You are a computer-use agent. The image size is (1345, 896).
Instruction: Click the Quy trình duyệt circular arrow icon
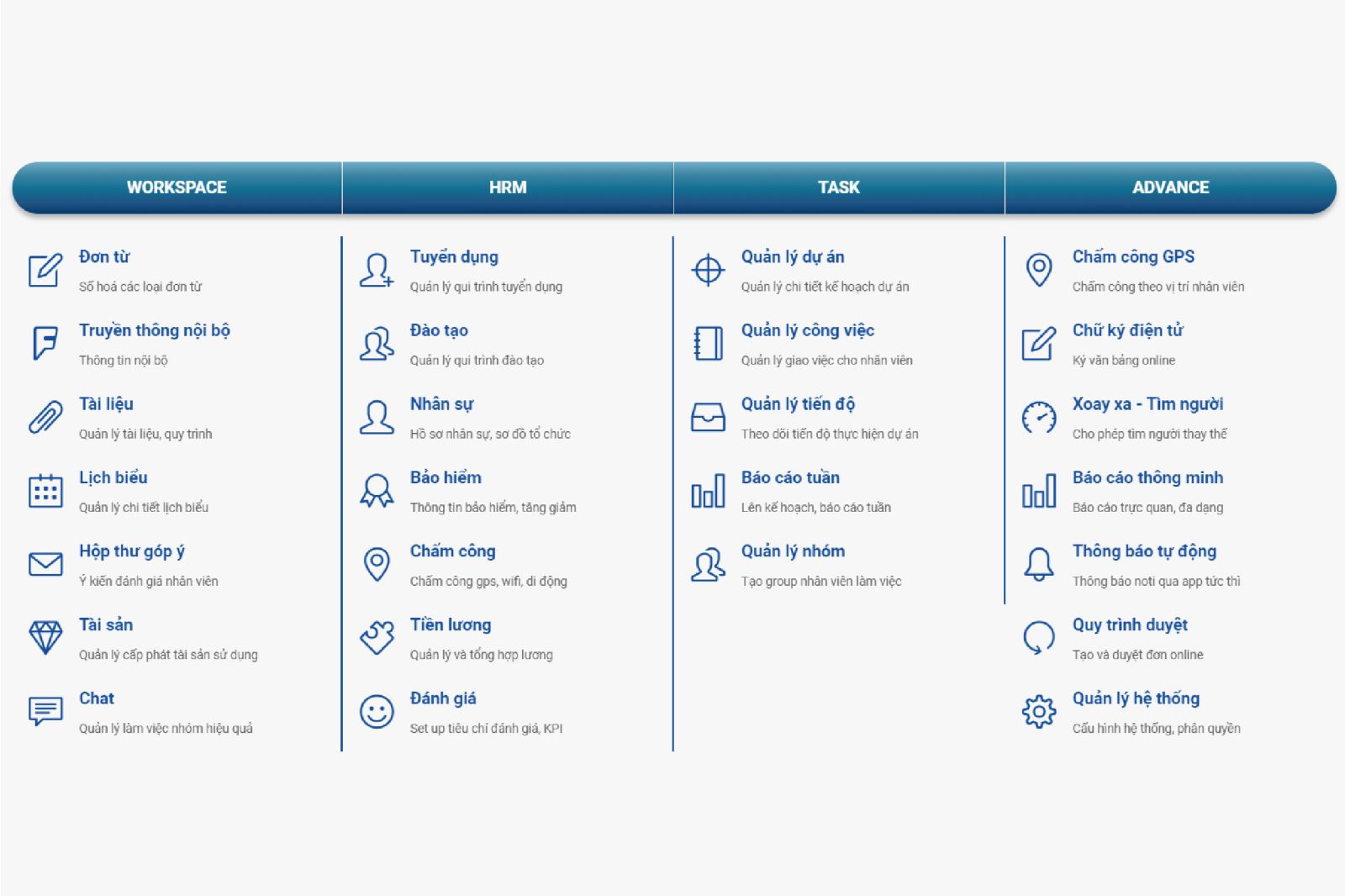pos(1039,638)
